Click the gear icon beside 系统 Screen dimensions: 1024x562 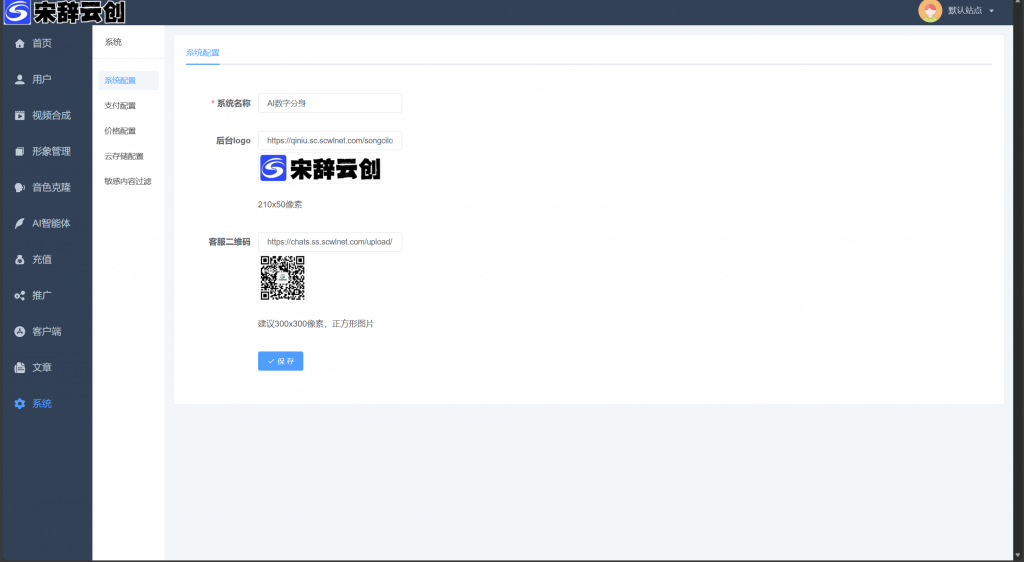pyautogui.click(x=20, y=404)
